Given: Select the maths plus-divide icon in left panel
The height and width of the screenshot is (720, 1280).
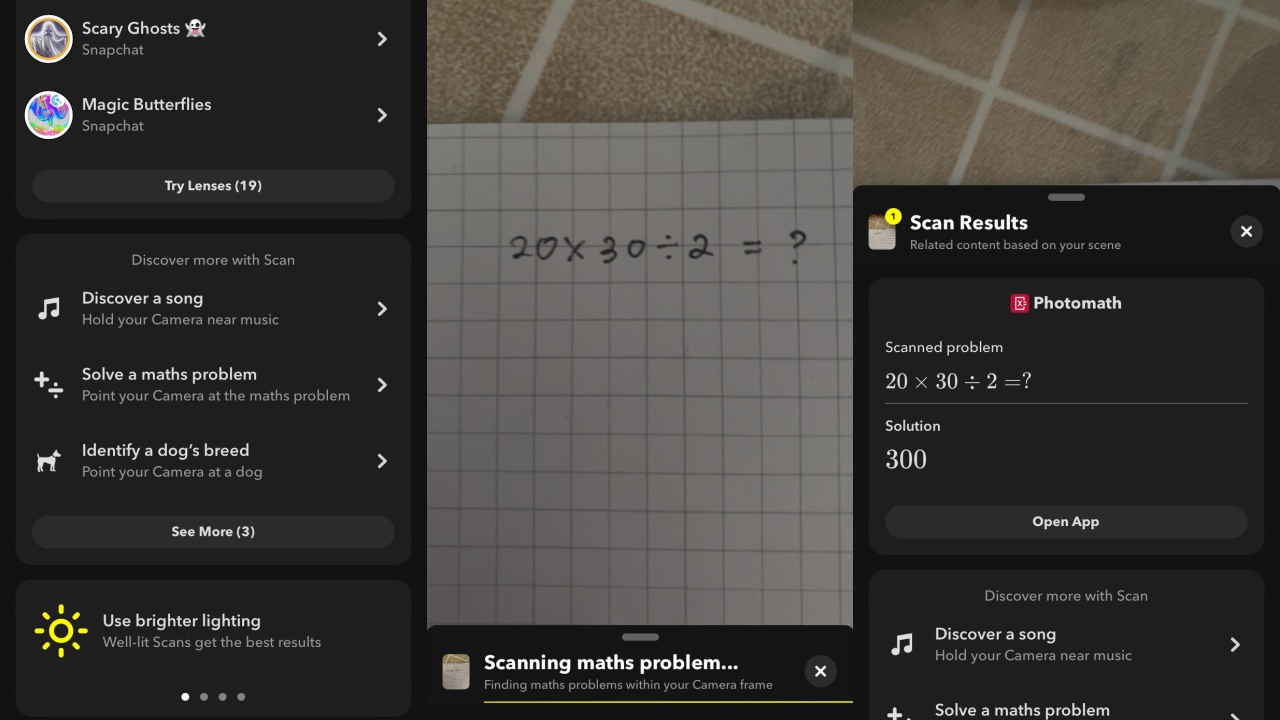Looking at the screenshot, I should click(49, 385).
